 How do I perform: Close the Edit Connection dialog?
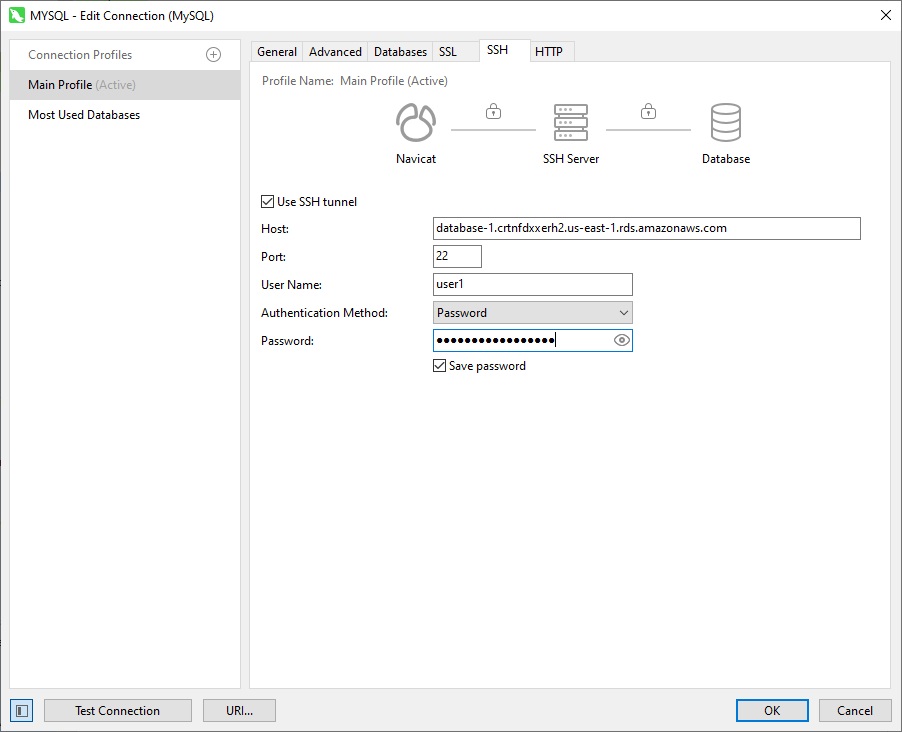point(886,16)
